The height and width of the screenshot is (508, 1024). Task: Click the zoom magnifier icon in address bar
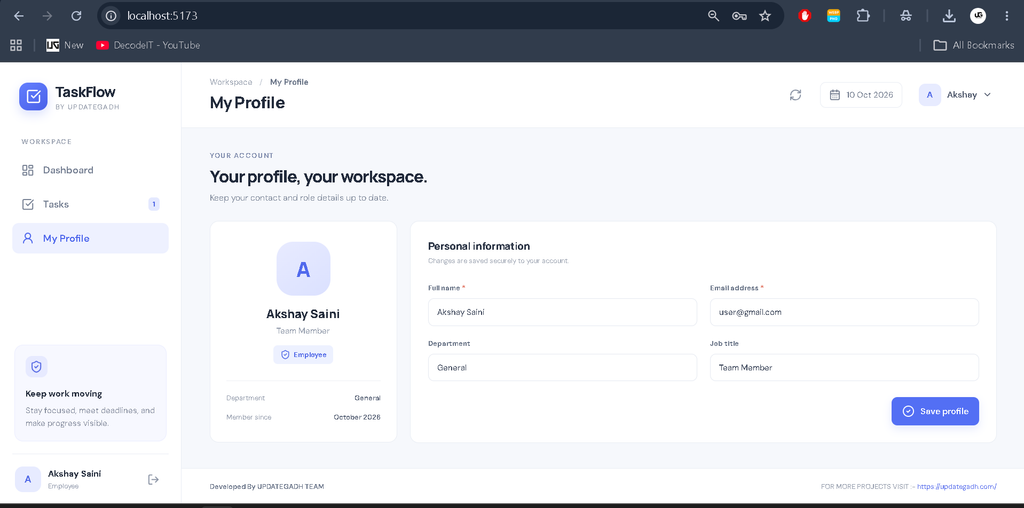coord(713,16)
